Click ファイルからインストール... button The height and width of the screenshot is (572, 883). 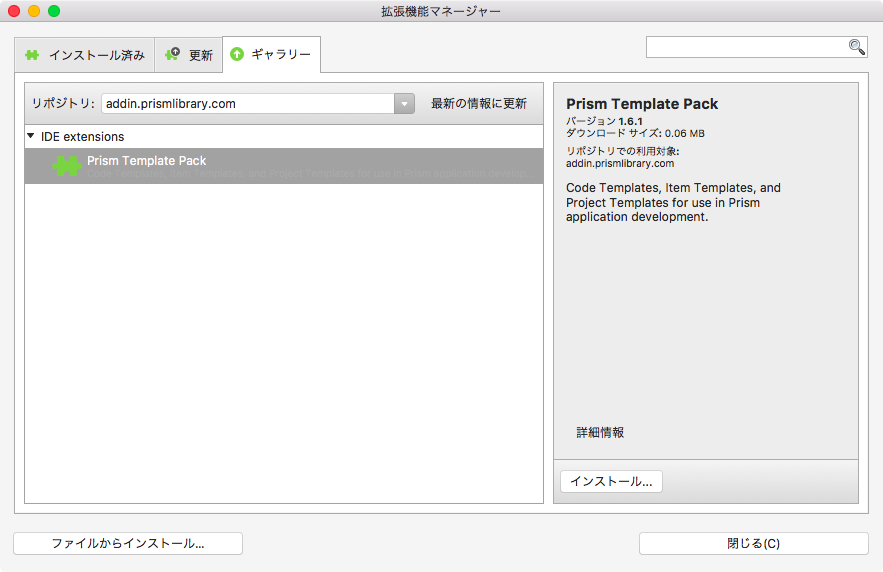(128, 543)
